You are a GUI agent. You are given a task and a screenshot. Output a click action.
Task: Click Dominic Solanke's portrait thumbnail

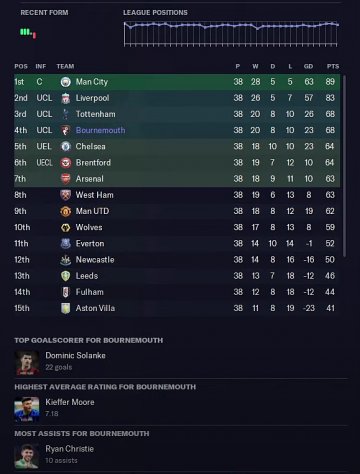click(x=27, y=363)
